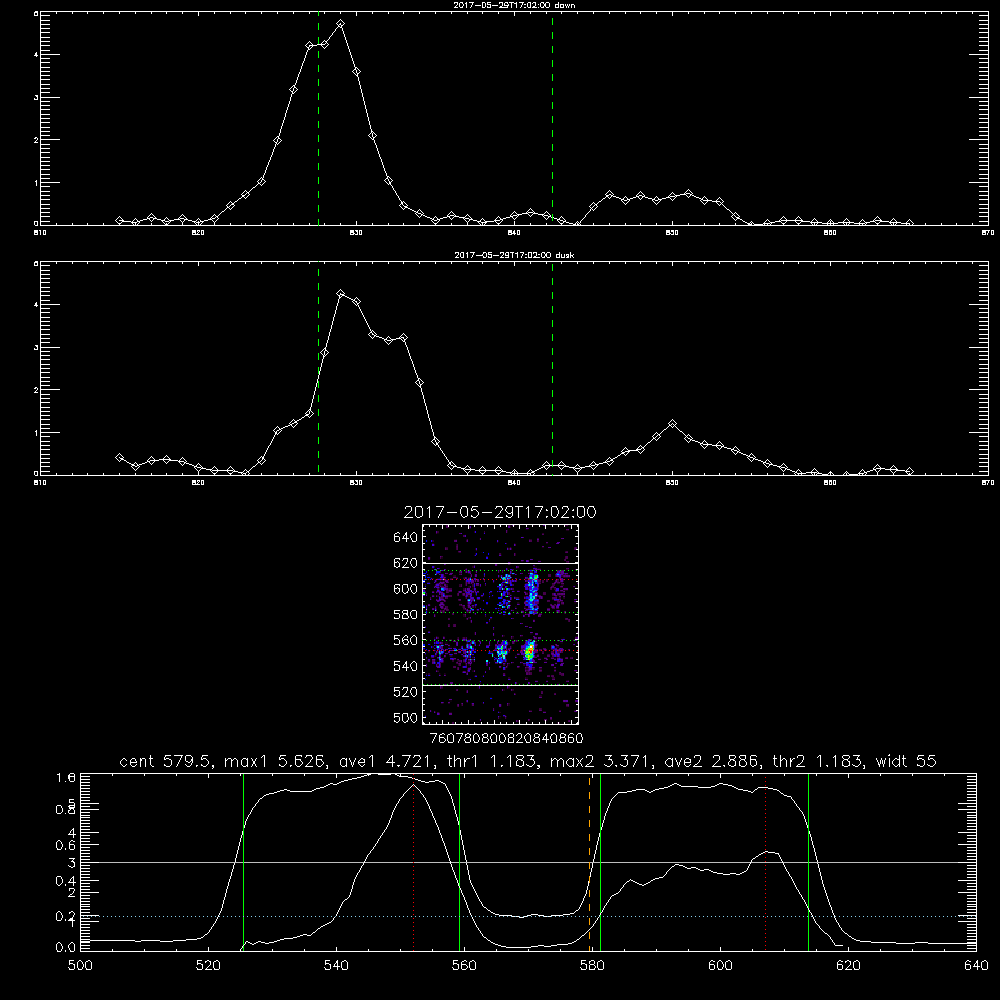This screenshot has width=1000, height=1000.
Task: Click heatmap y-axis label 600
Action: tap(406, 589)
